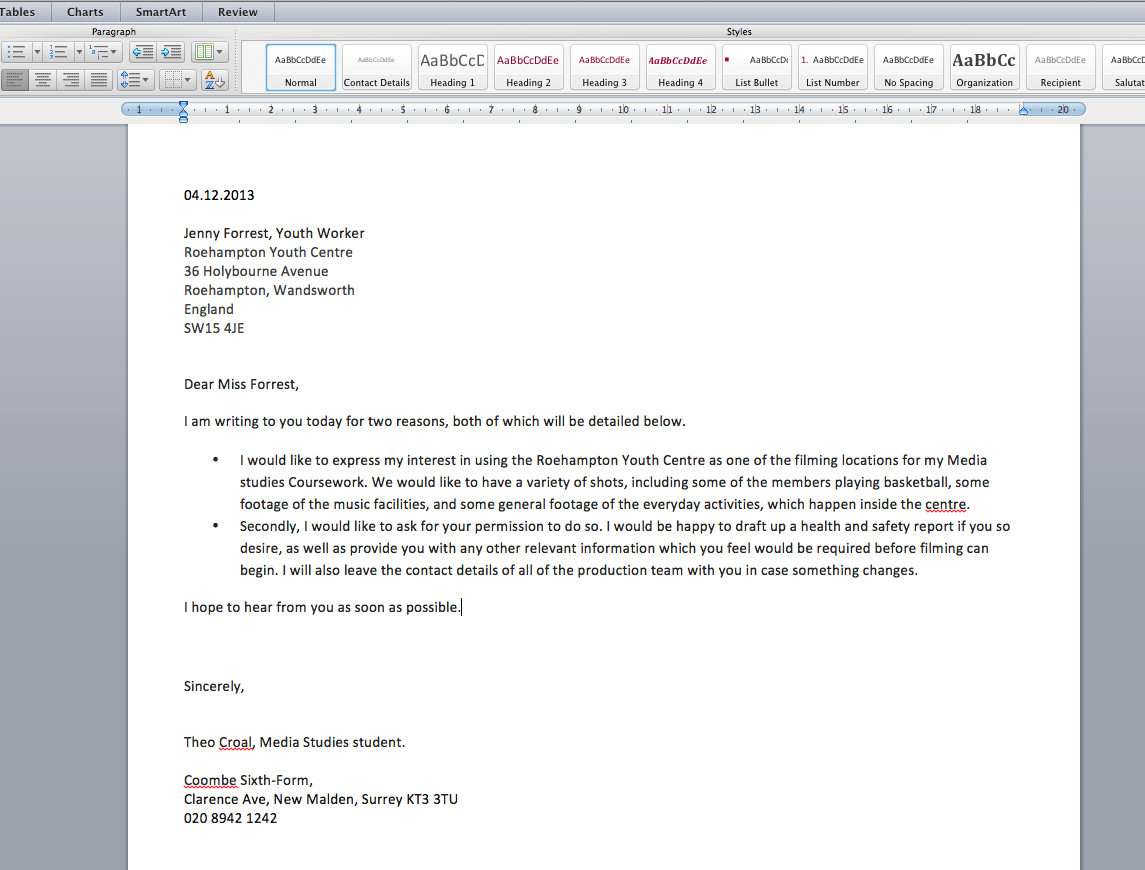Click the 'Roehampton, Wandsworth' line
This screenshot has width=1145, height=870.
(x=269, y=290)
